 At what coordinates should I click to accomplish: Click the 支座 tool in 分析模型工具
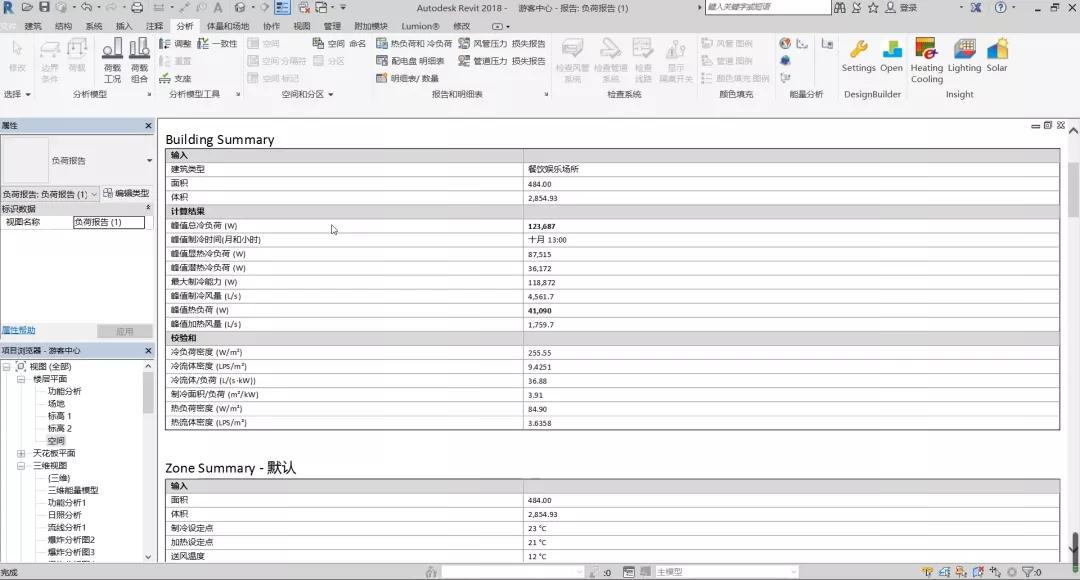tap(175, 77)
